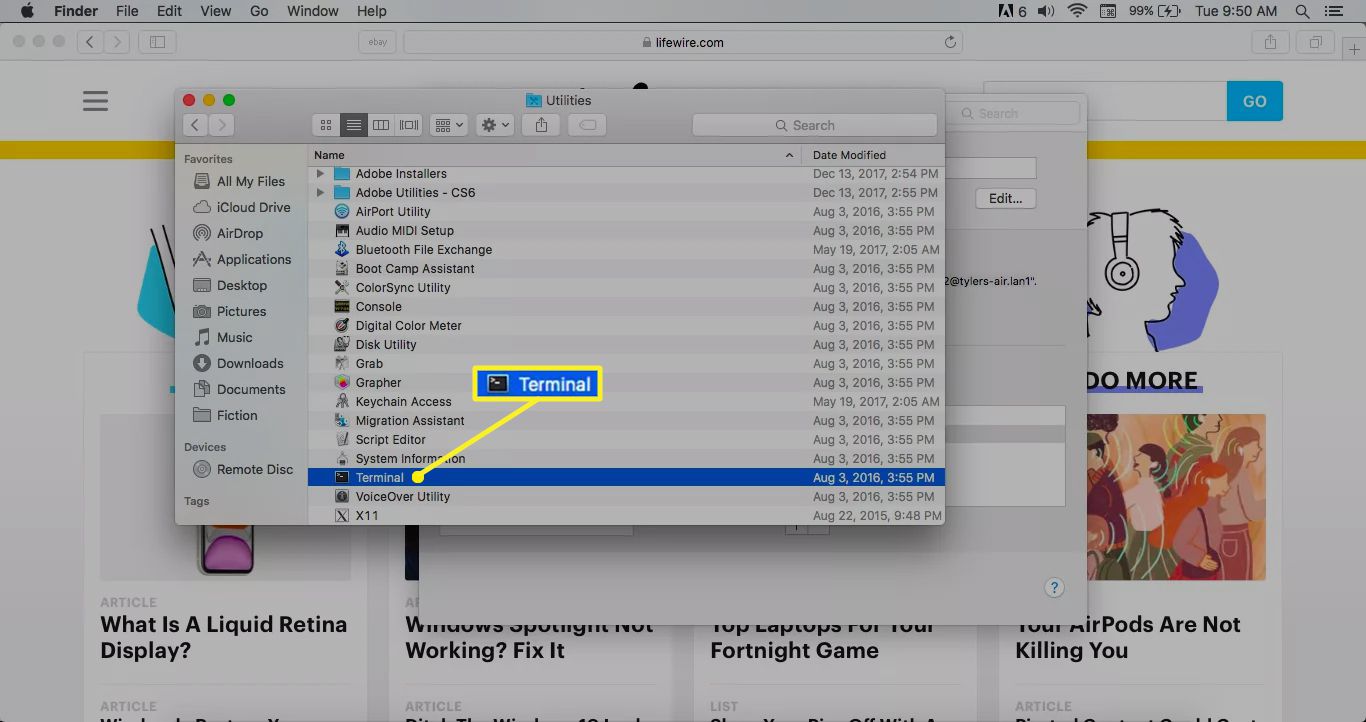
Task: Switch Finder to column view
Action: [x=381, y=125]
